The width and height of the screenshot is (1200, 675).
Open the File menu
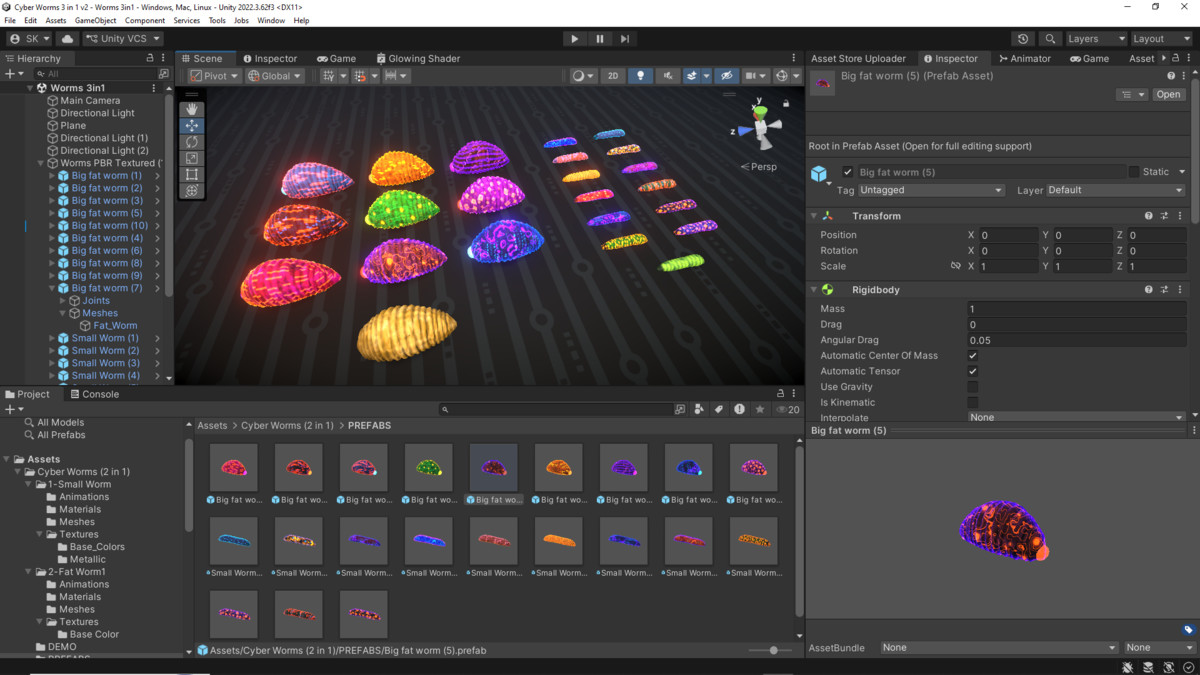tap(10, 20)
